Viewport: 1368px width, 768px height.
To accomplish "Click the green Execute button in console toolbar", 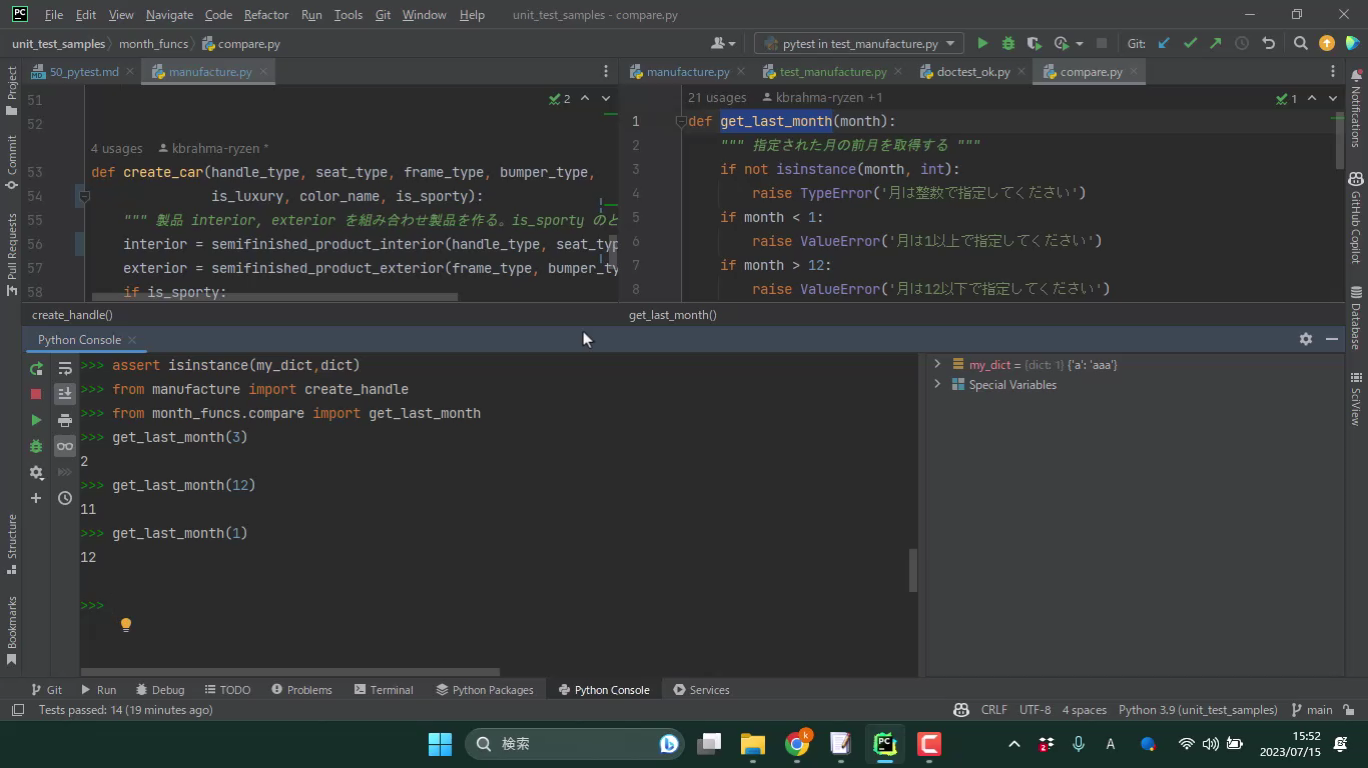I will [x=36, y=420].
